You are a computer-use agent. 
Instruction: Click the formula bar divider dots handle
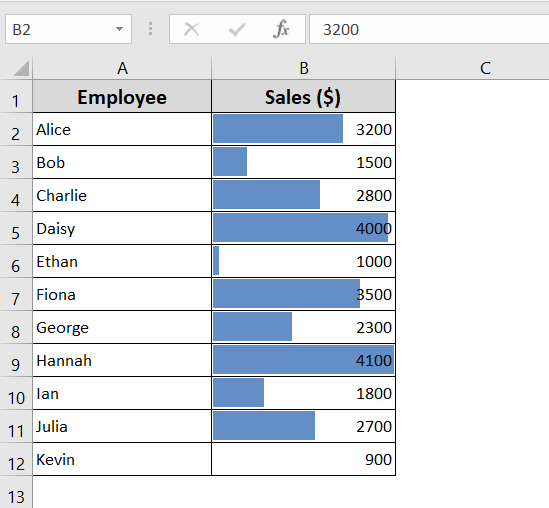pos(150,29)
